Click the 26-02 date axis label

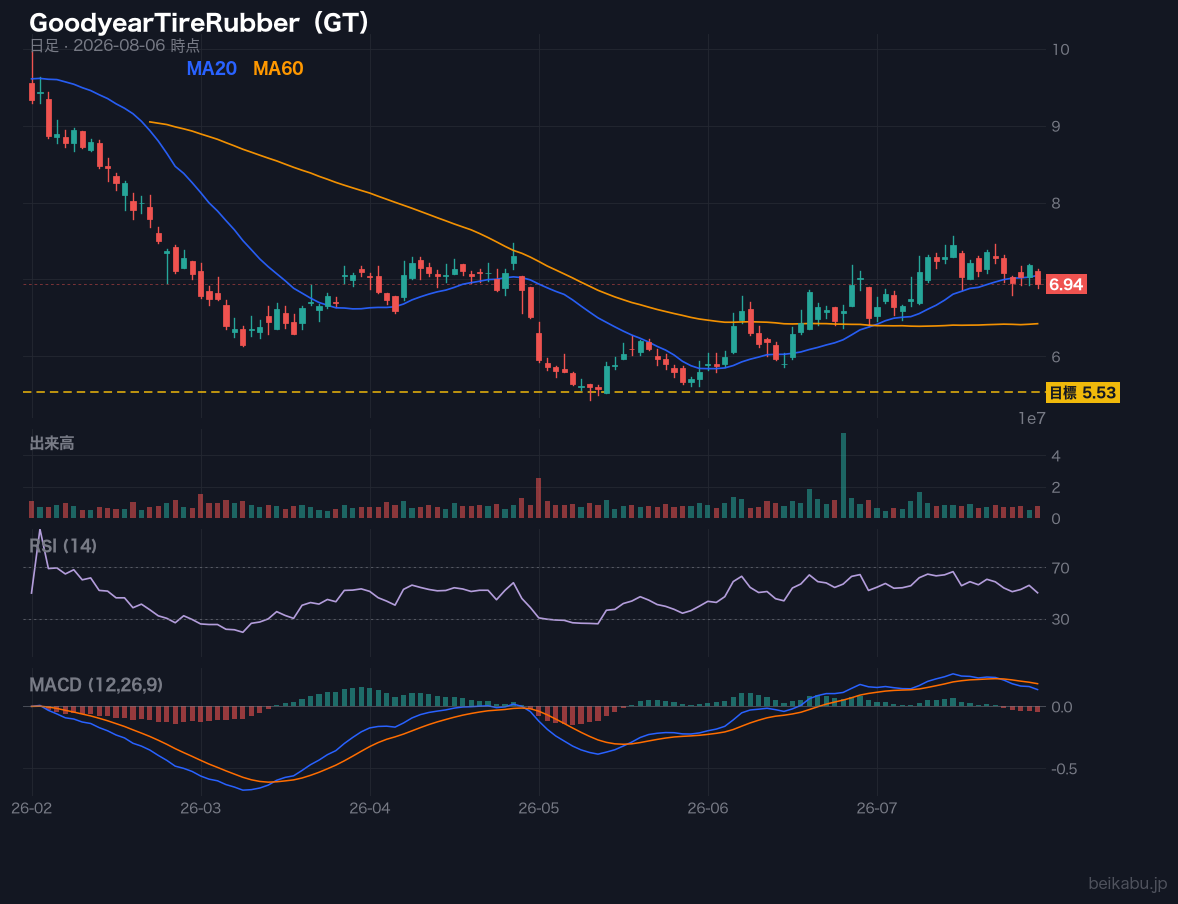(x=32, y=809)
